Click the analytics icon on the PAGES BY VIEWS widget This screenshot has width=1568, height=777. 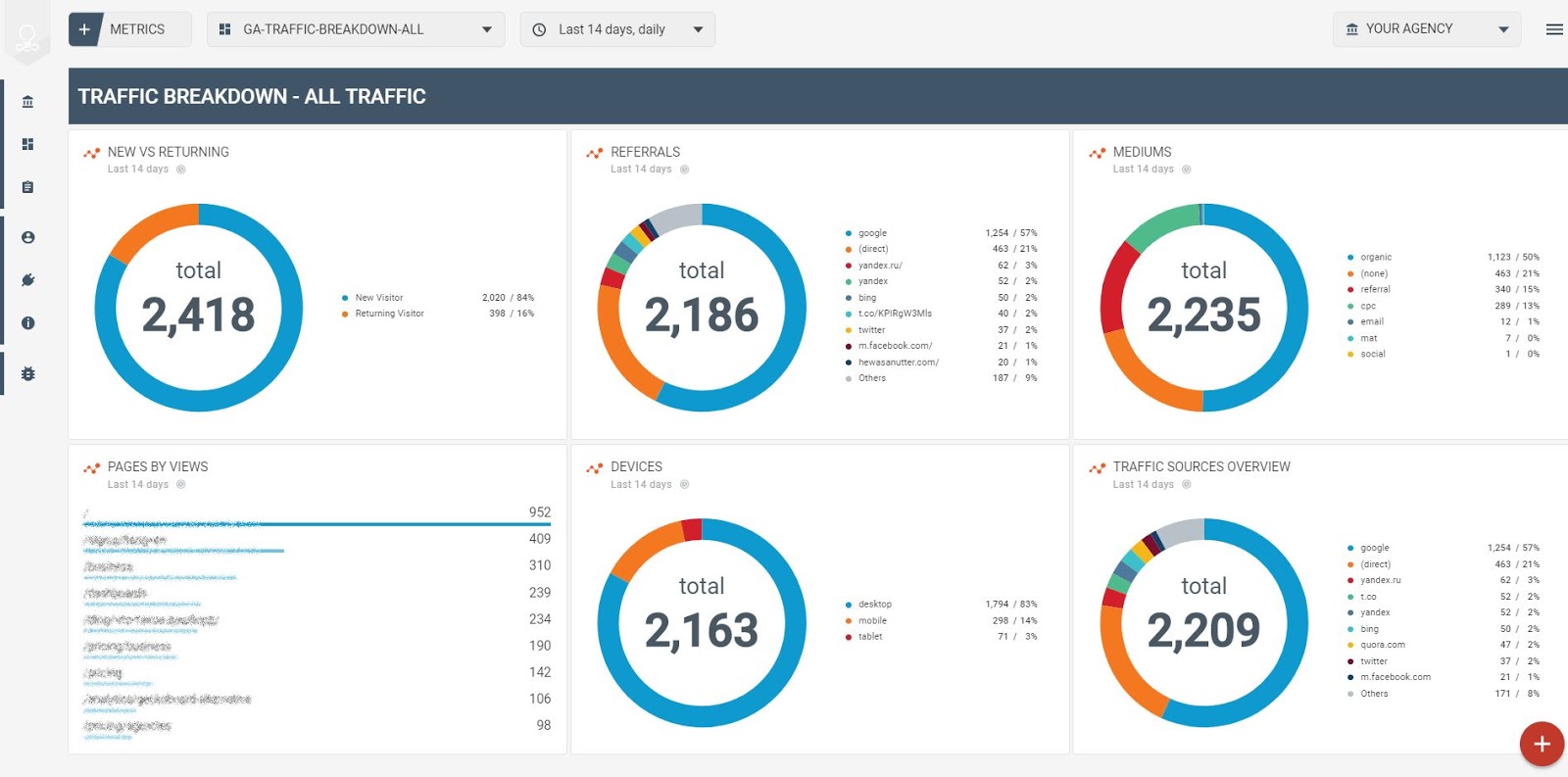click(92, 468)
